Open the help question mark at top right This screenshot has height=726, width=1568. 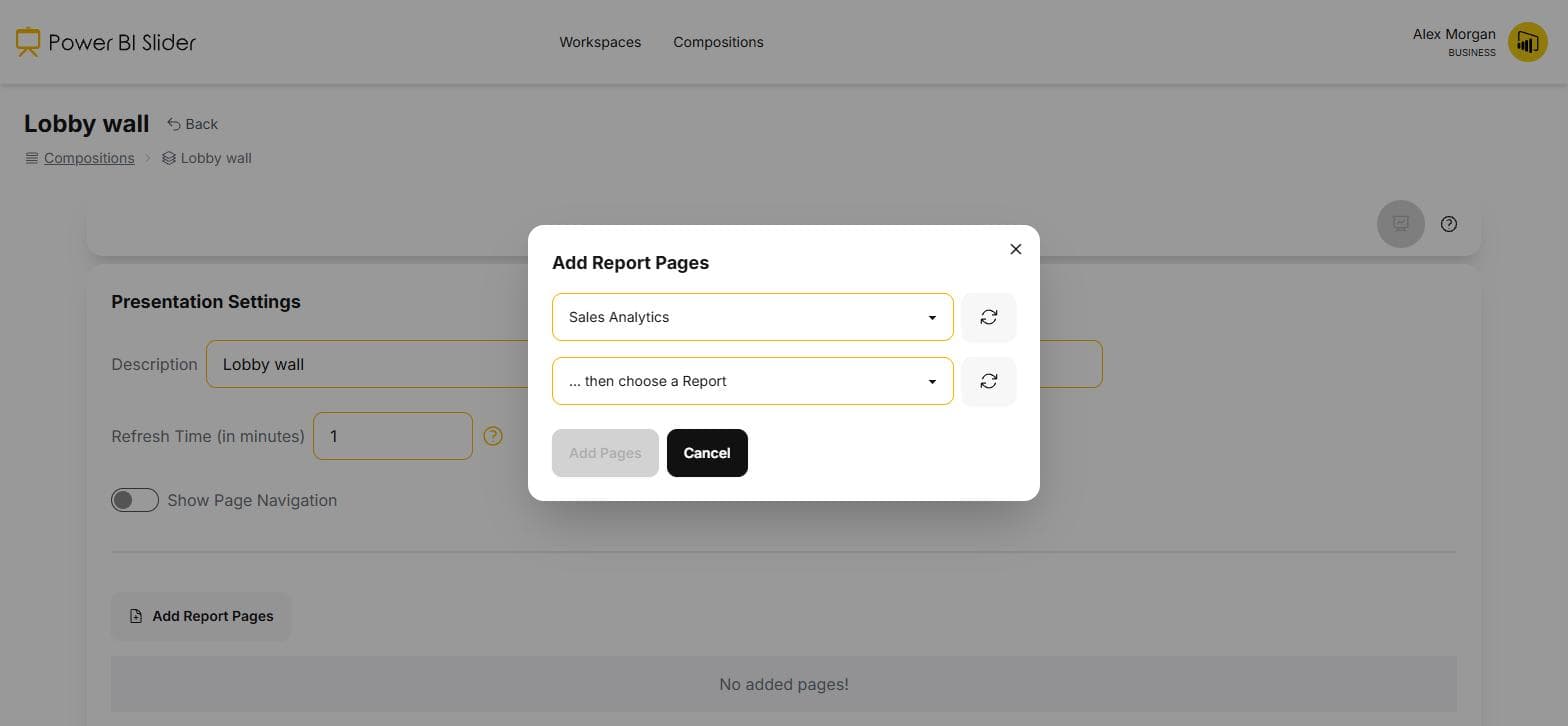coord(1449,224)
